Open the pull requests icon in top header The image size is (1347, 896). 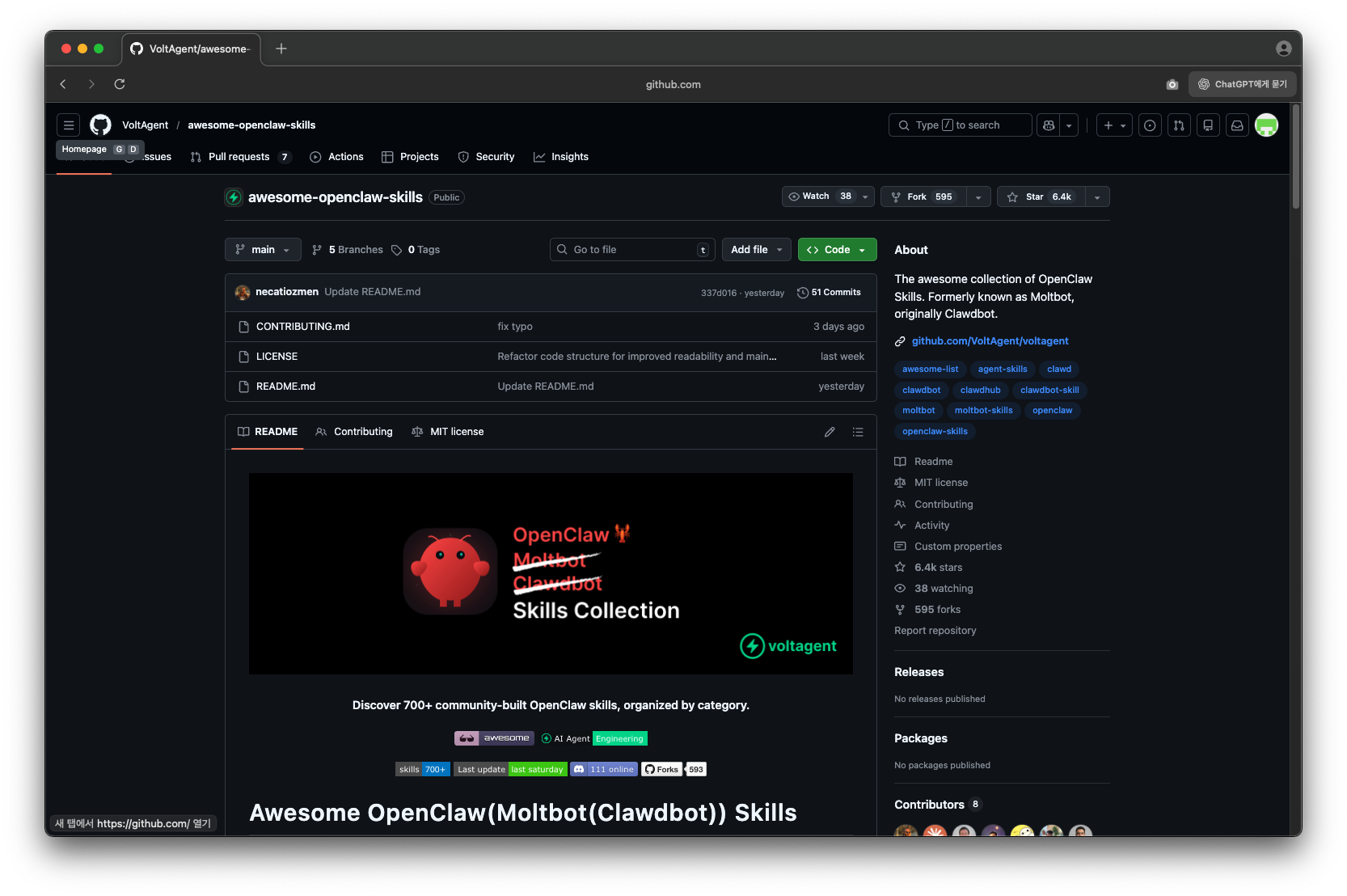1179,125
